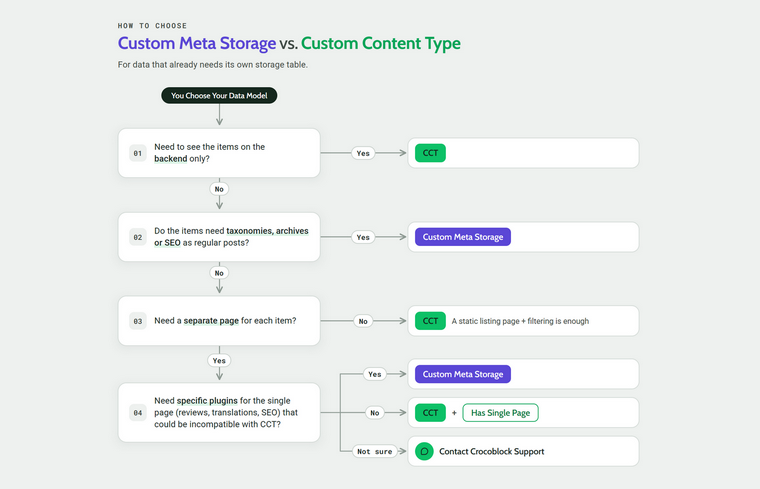Click the 'Not sure' label
760x489 pixels.
point(375,451)
